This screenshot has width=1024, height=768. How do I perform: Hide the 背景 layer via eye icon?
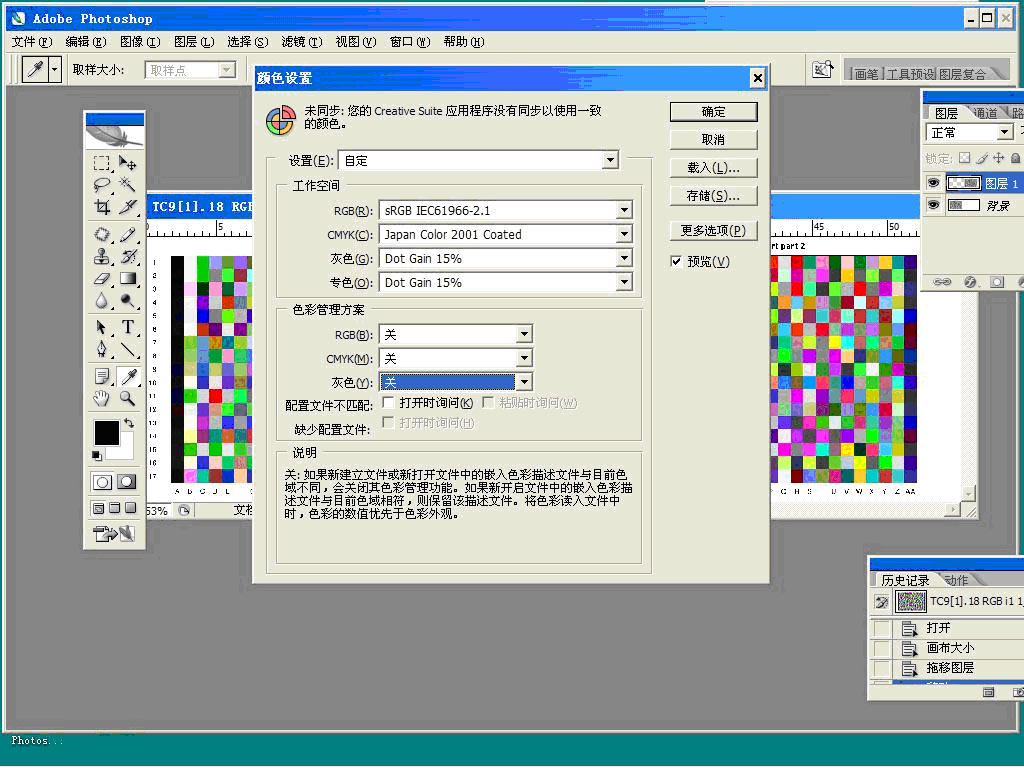point(933,206)
